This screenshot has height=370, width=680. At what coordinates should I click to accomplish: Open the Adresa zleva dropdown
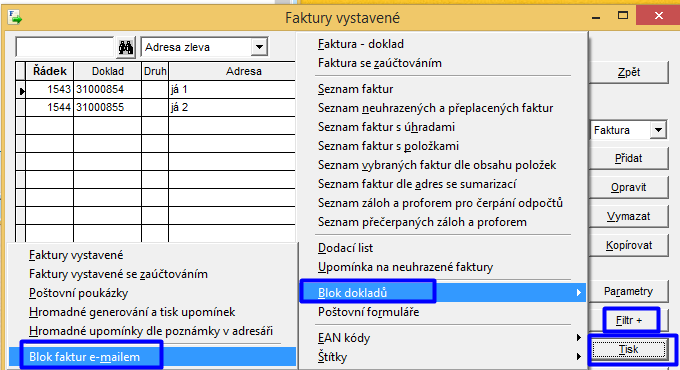[259, 47]
